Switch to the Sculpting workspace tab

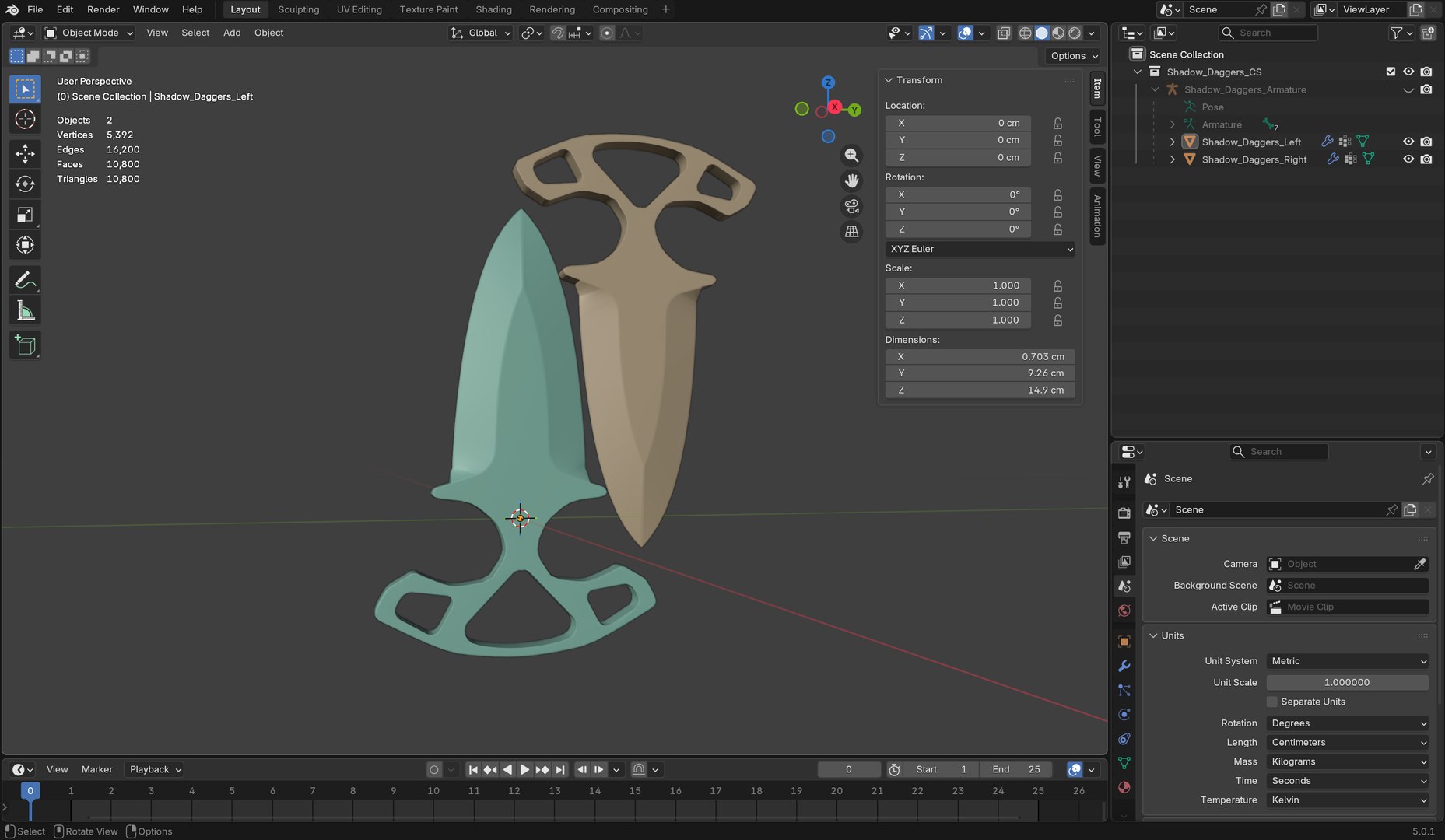298,9
